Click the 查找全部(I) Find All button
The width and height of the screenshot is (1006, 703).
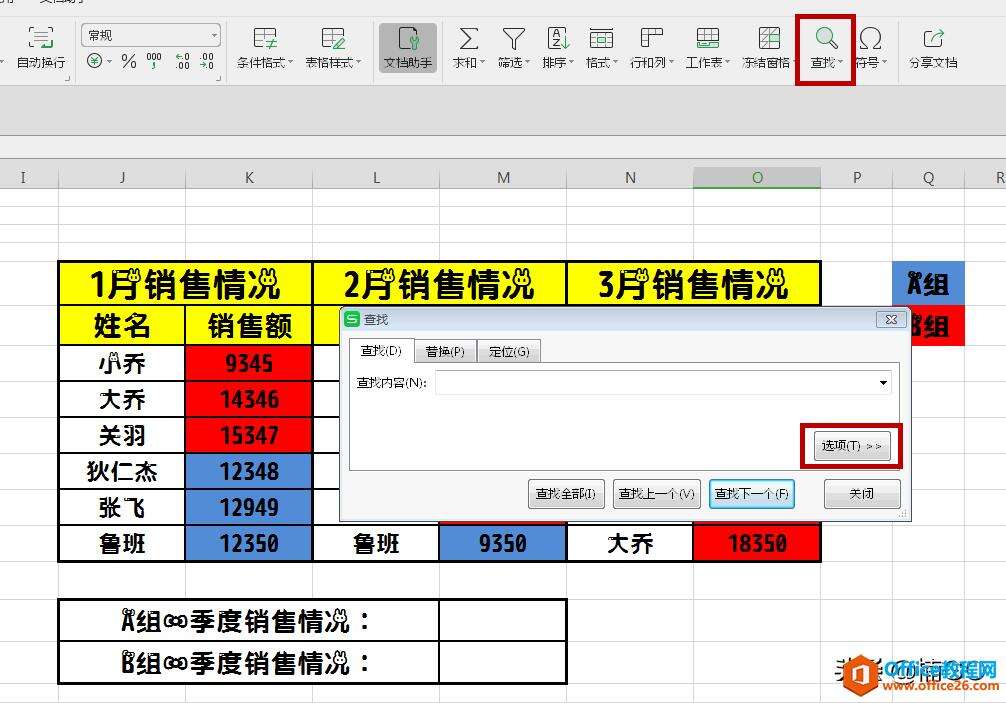tap(565, 494)
